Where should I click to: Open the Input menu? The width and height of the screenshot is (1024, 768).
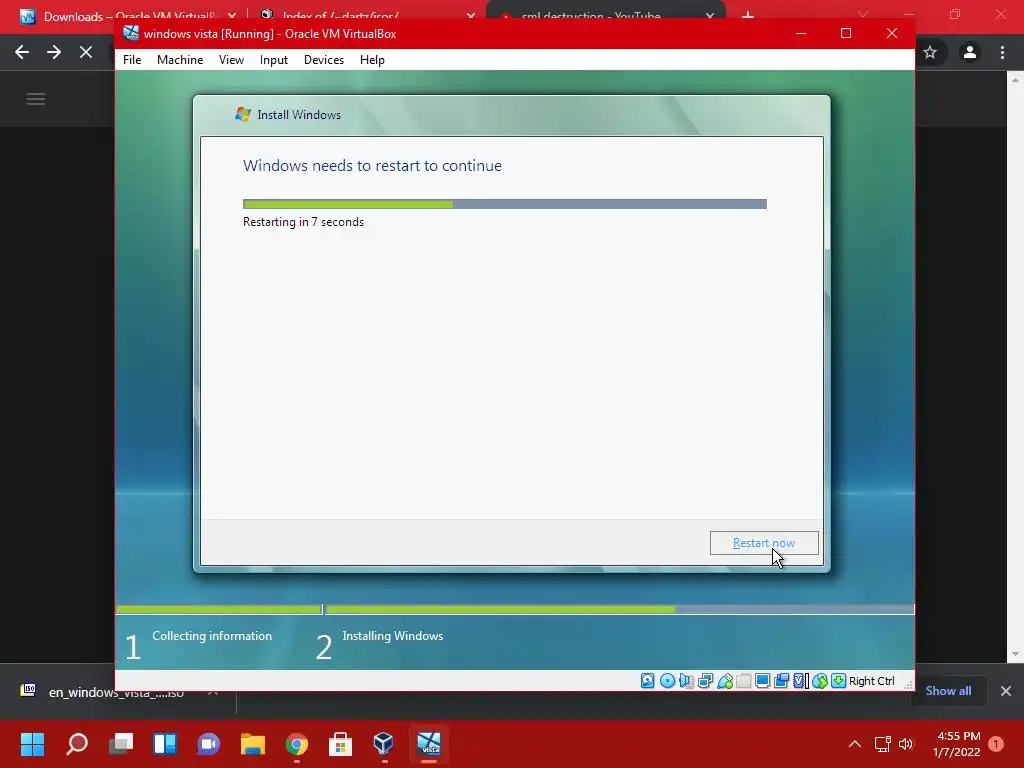(x=274, y=59)
